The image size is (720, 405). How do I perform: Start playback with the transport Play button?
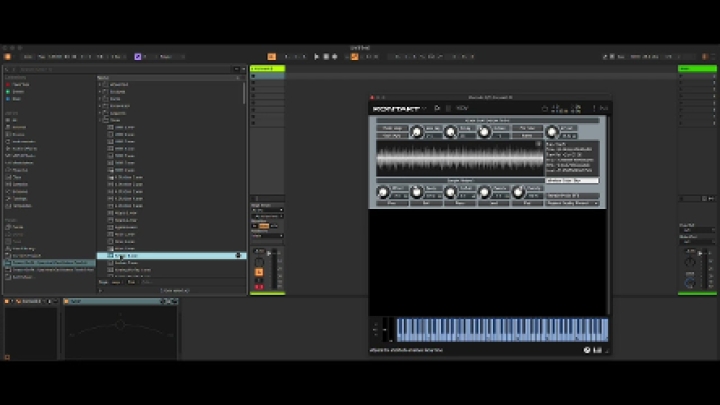(316, 56)
